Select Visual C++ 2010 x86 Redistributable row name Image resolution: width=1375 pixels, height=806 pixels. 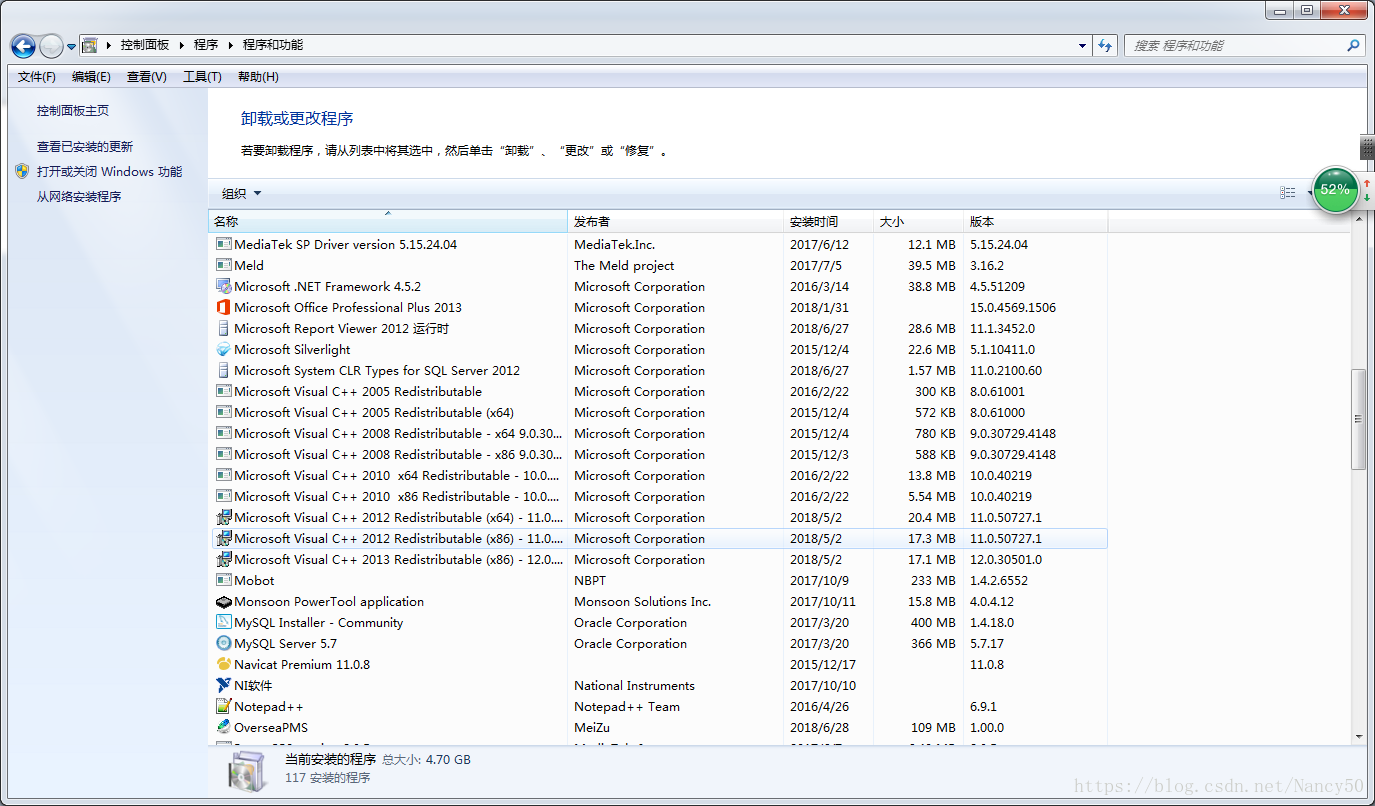[x=397, y=496]
